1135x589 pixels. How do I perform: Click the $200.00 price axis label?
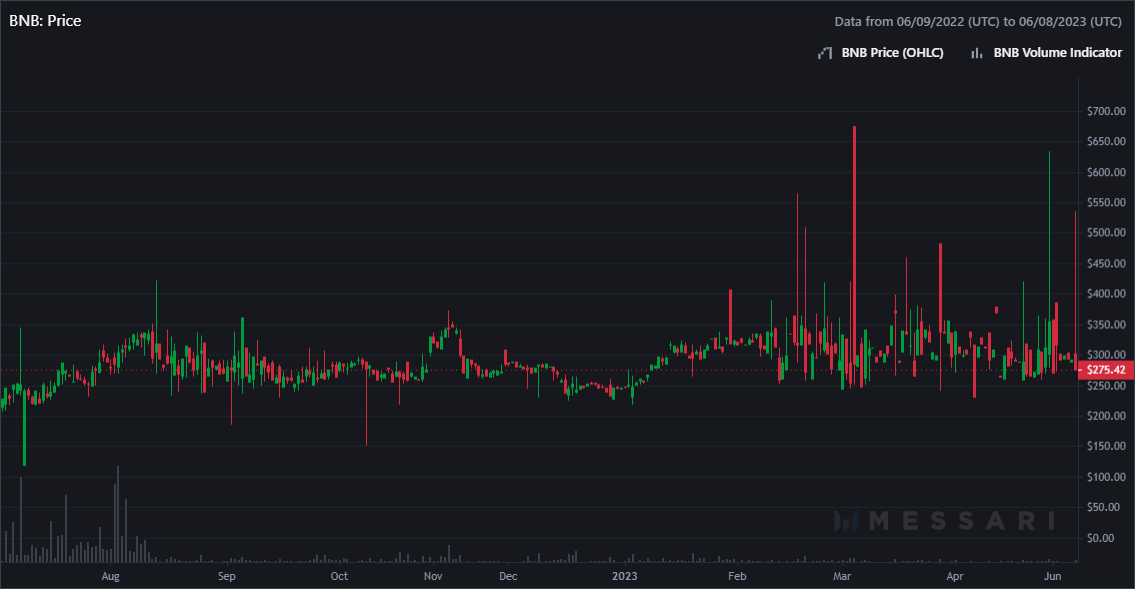[1106, 416]
